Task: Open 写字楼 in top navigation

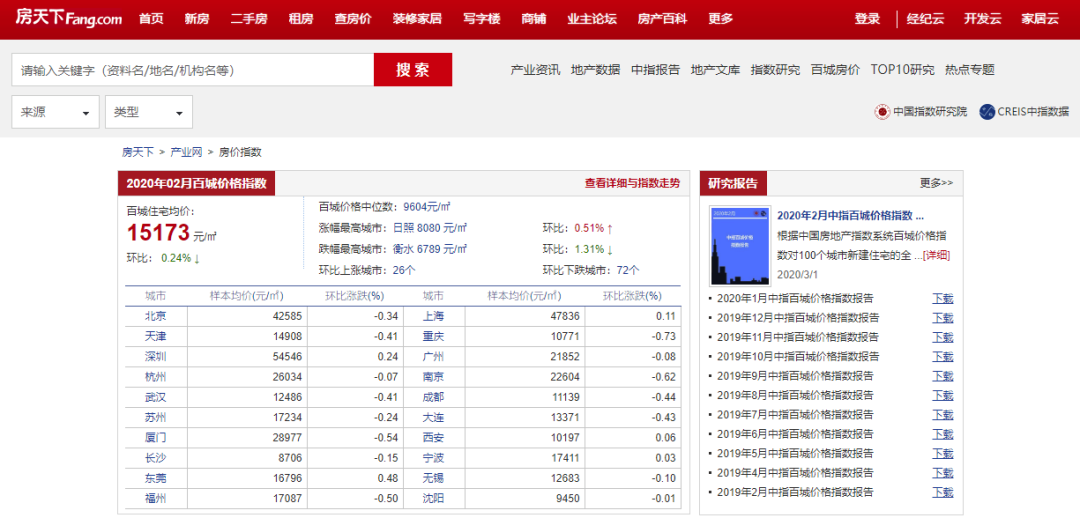Action: click(x=481, y=19)
